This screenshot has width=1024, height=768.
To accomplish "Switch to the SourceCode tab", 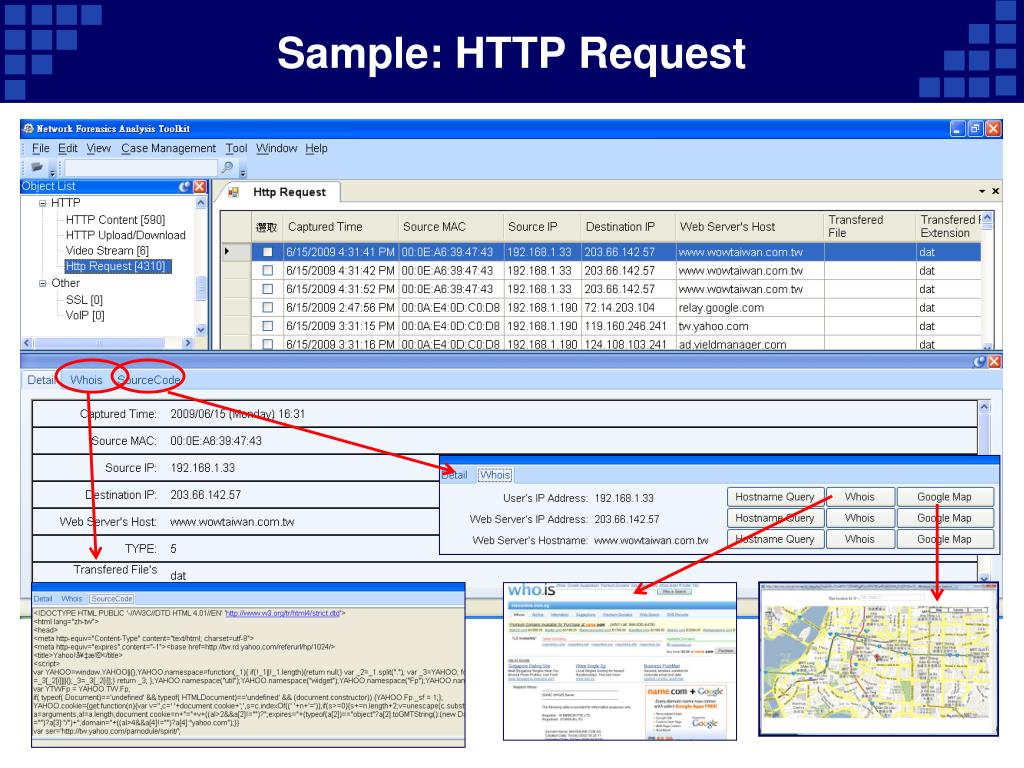I will pyautogui.click(x=149, y=380).
